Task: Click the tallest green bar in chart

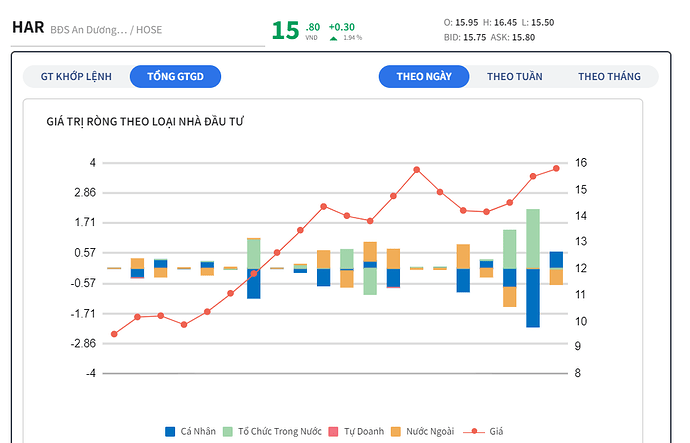Action: point(533,238)
